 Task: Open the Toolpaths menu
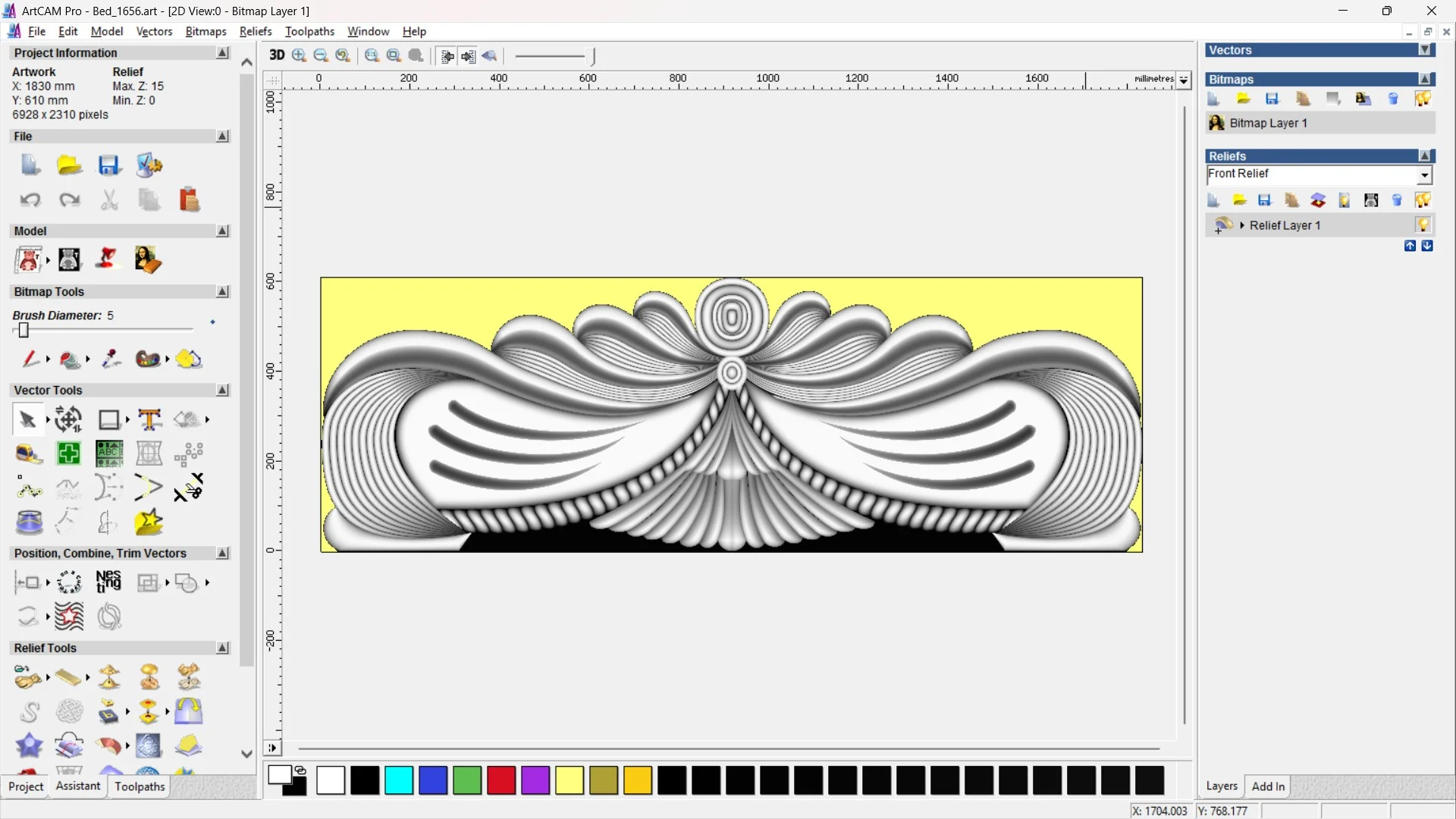[x=309, y=31]
